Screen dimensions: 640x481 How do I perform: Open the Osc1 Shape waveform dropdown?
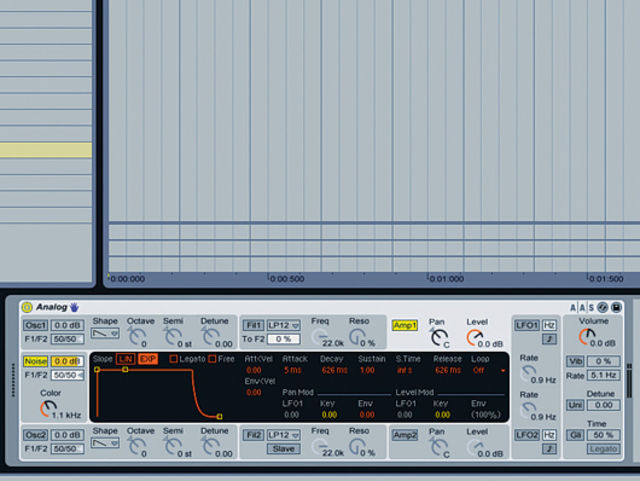coord(105,333)
